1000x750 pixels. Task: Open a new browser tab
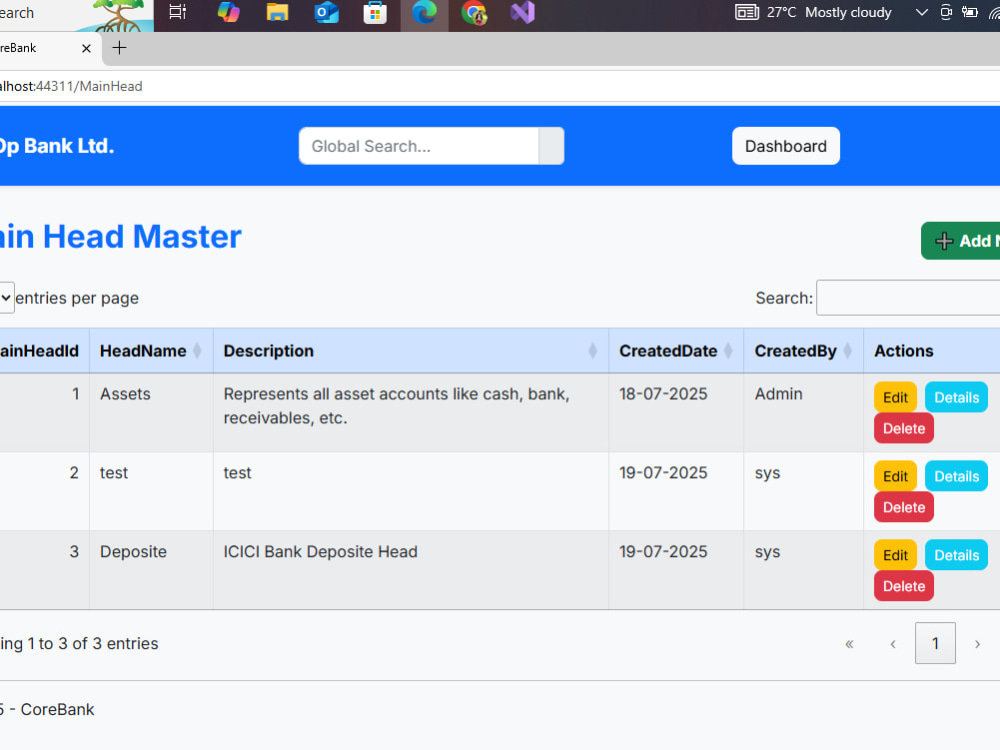coord(119,48)
